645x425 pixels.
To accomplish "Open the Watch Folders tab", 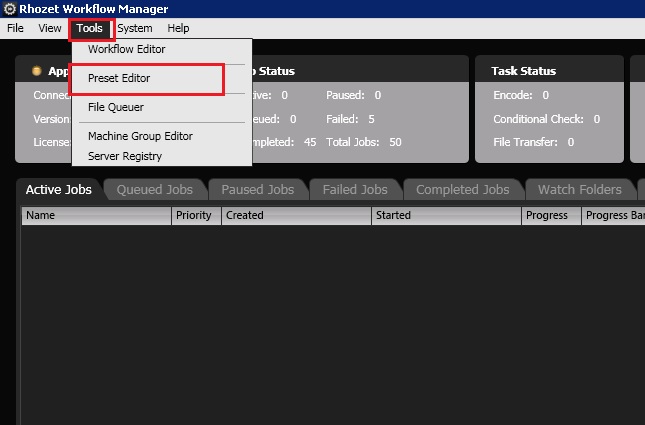I will pyautogui.click(x=580, y=189).
